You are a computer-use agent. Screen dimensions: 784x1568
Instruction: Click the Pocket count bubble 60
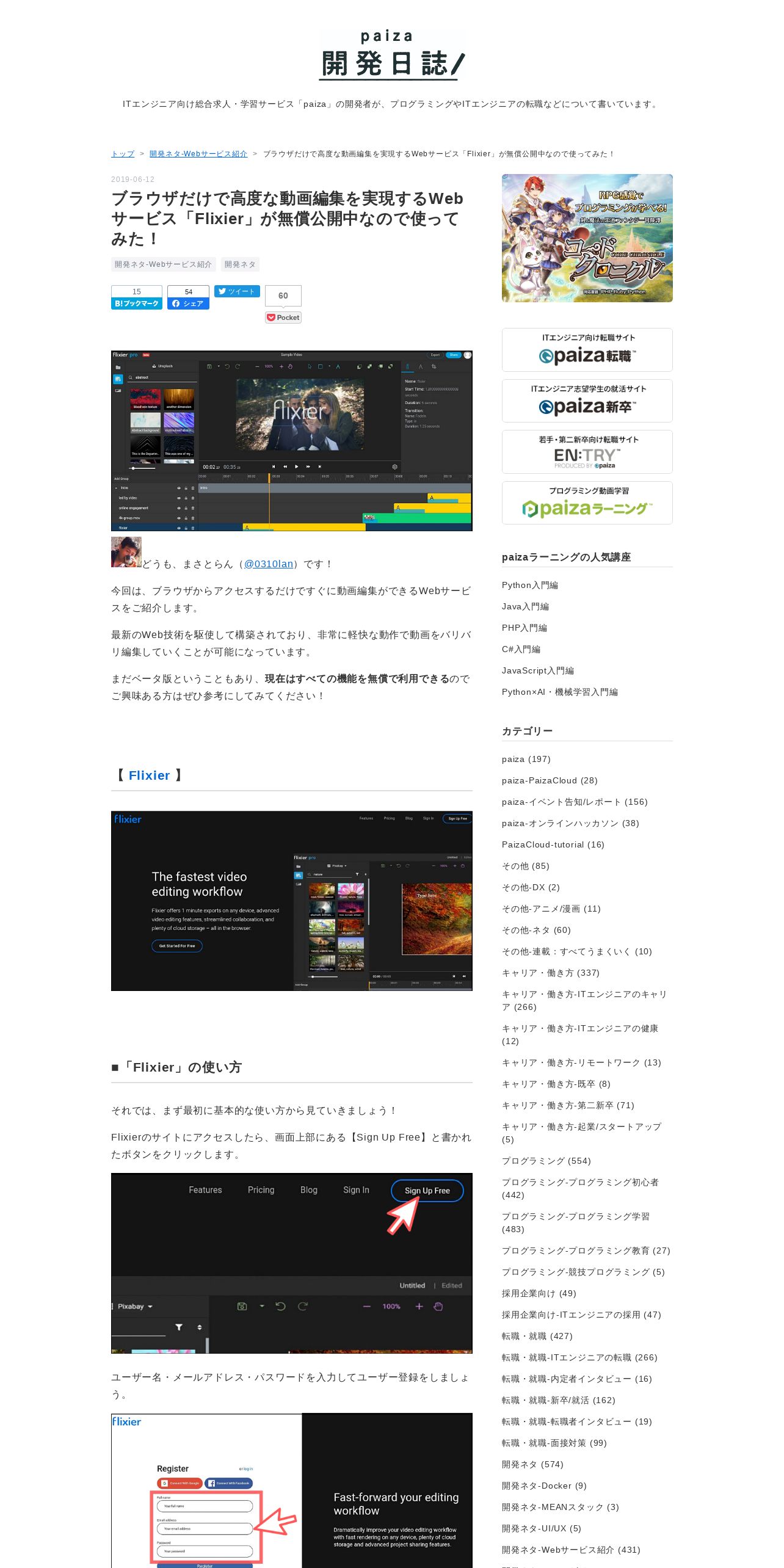(x=283, y=296)
